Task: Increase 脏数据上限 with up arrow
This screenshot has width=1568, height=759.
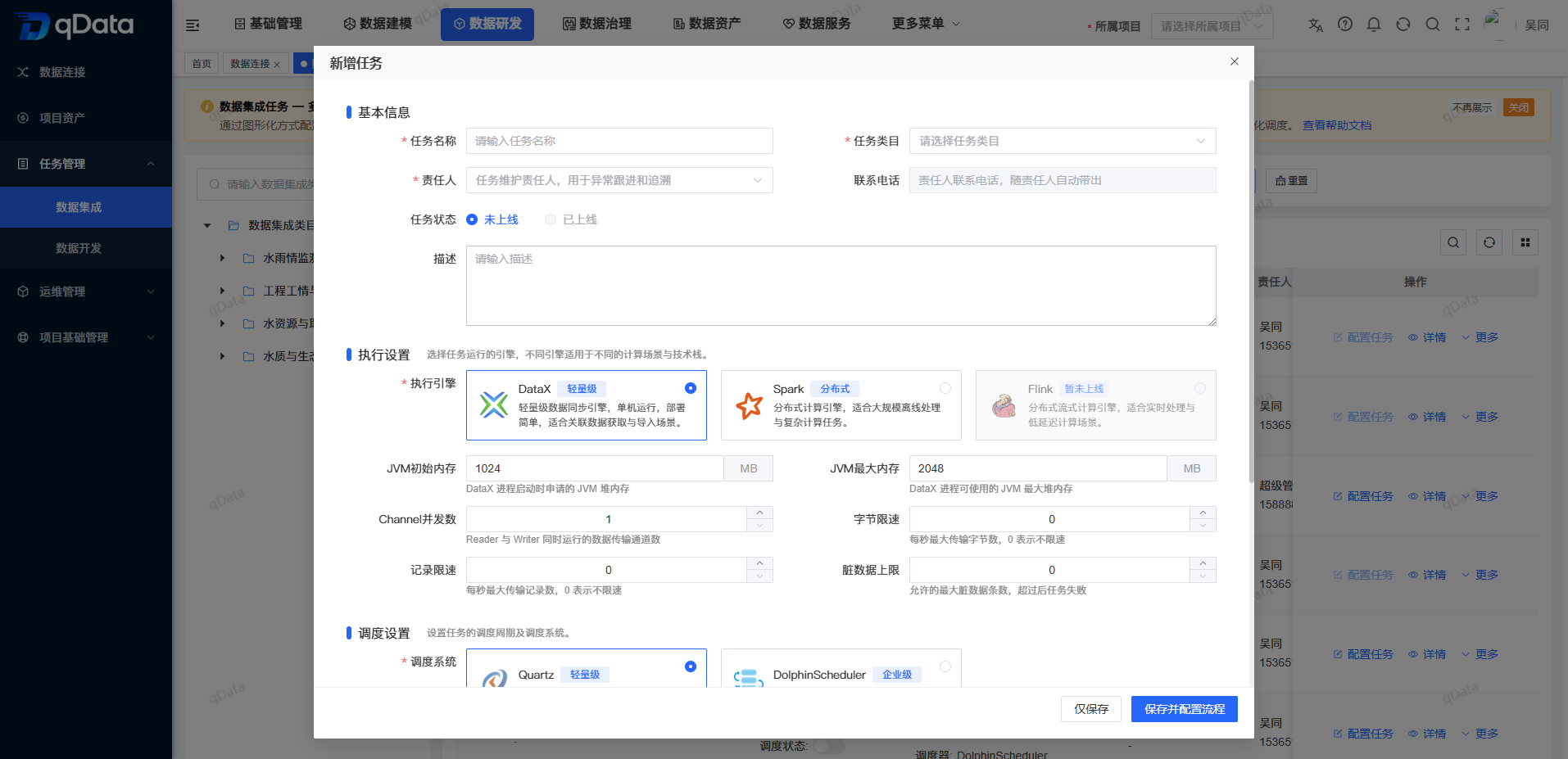Action: [1203, 563]
